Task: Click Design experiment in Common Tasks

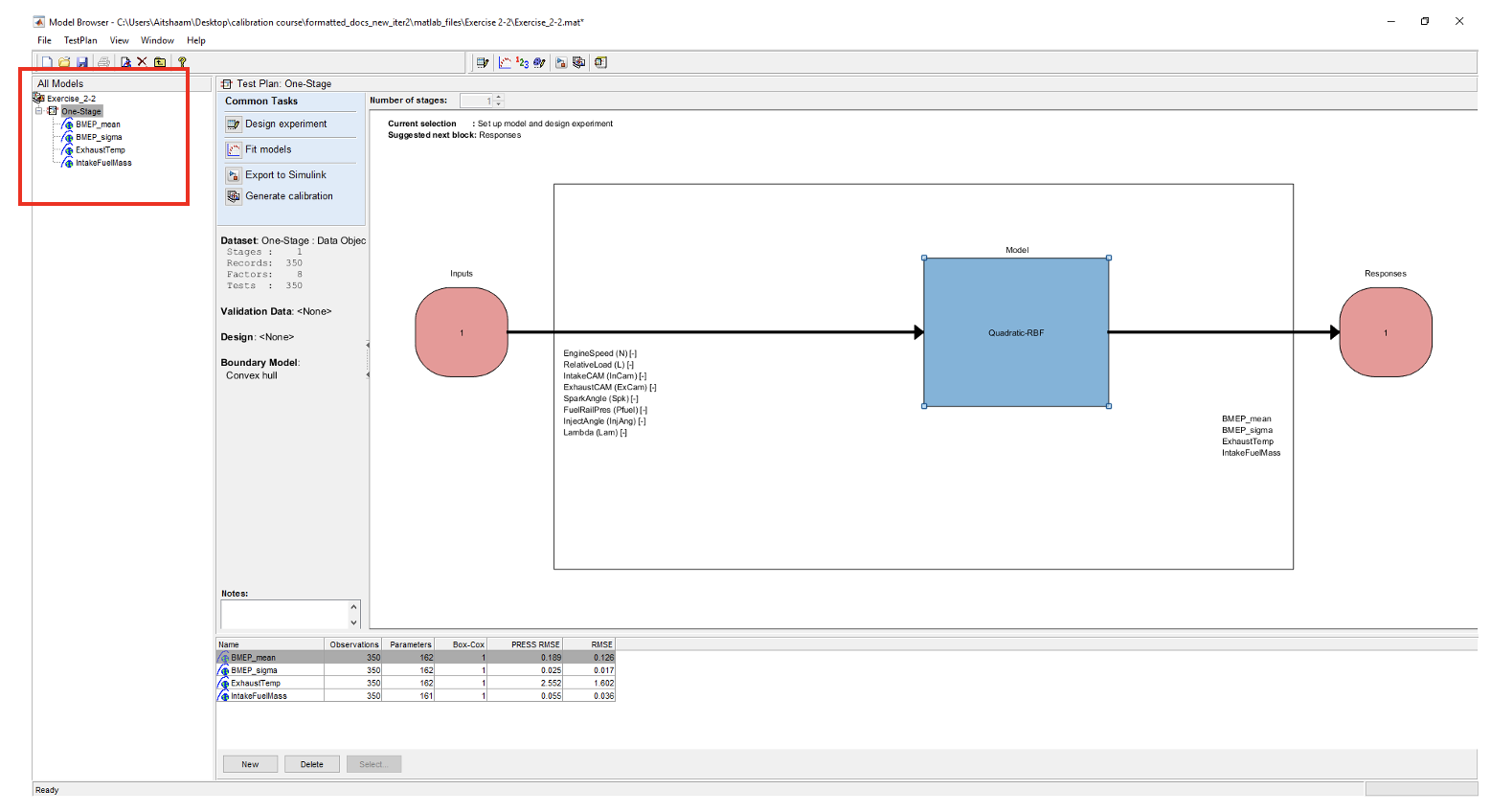Action: click(x=285, y=124)
